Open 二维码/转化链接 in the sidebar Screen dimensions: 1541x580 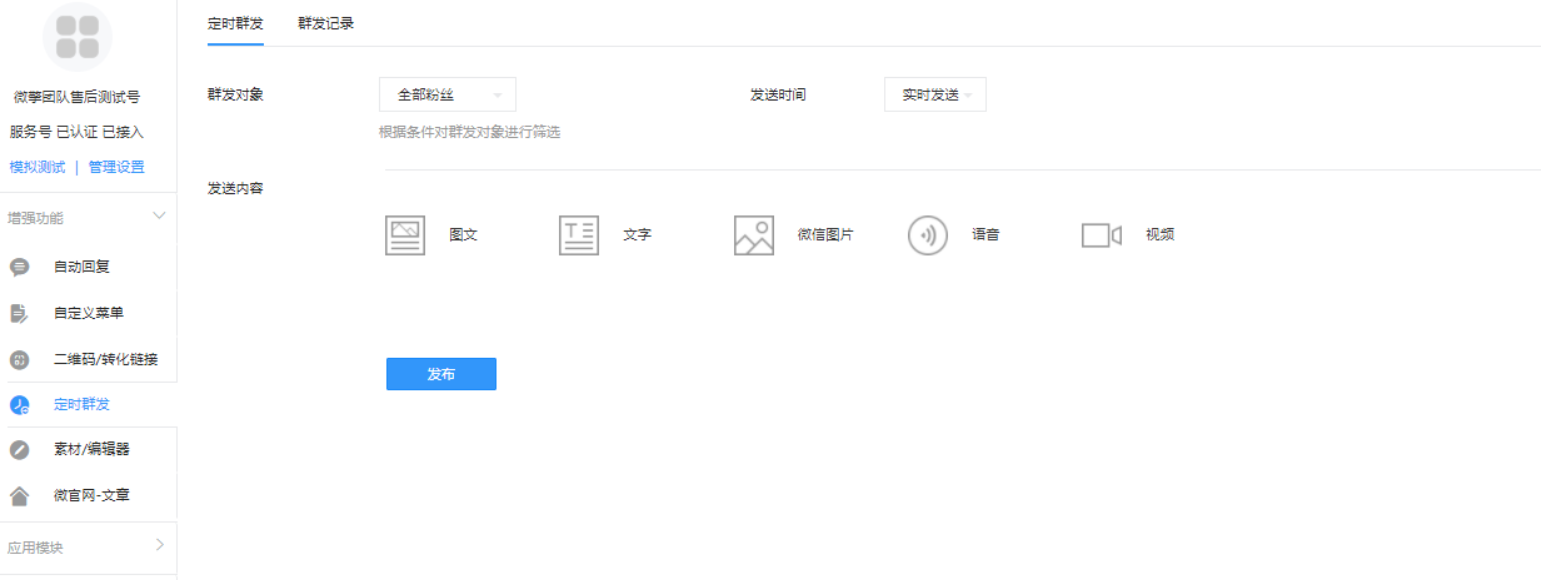[x=106, y=359]
